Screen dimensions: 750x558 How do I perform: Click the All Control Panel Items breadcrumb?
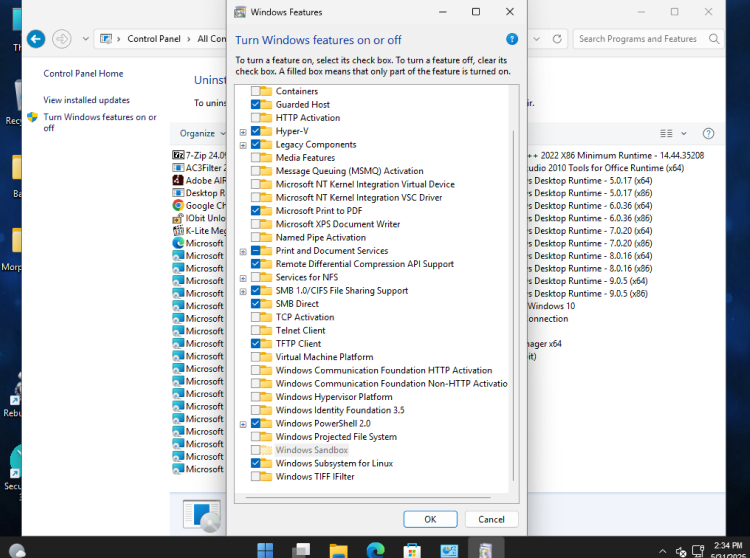click(211, 39)
